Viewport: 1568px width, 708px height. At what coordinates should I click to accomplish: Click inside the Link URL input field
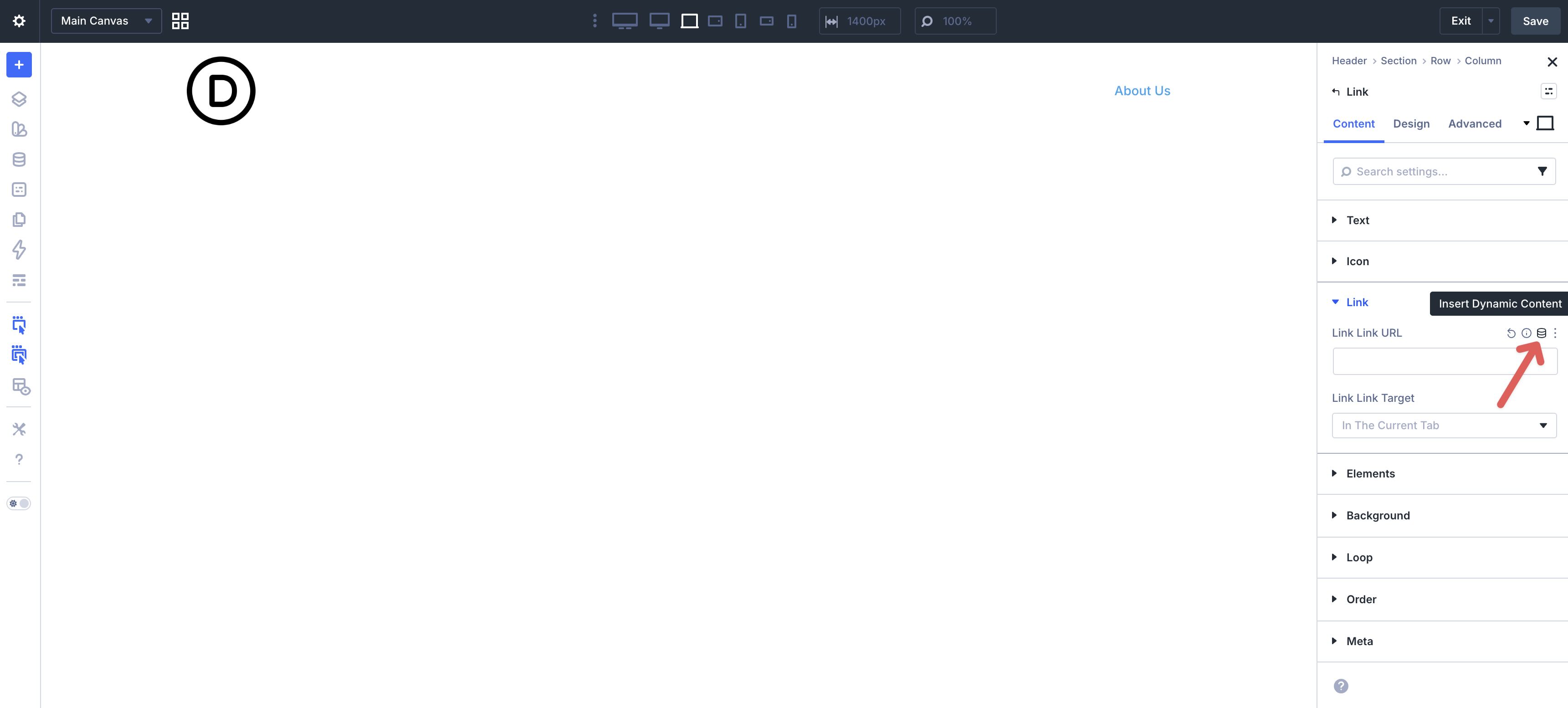click(1443, 361)
